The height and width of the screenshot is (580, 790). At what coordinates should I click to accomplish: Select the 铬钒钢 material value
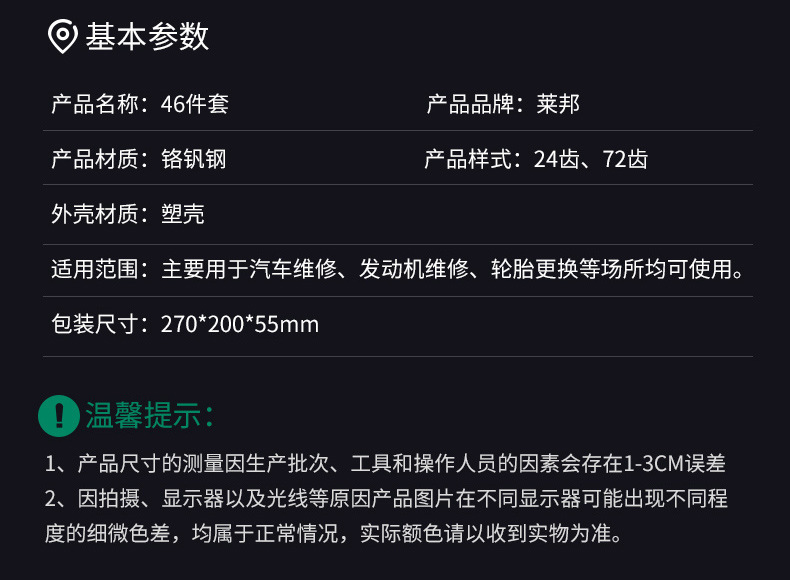[x=193, y=158]
